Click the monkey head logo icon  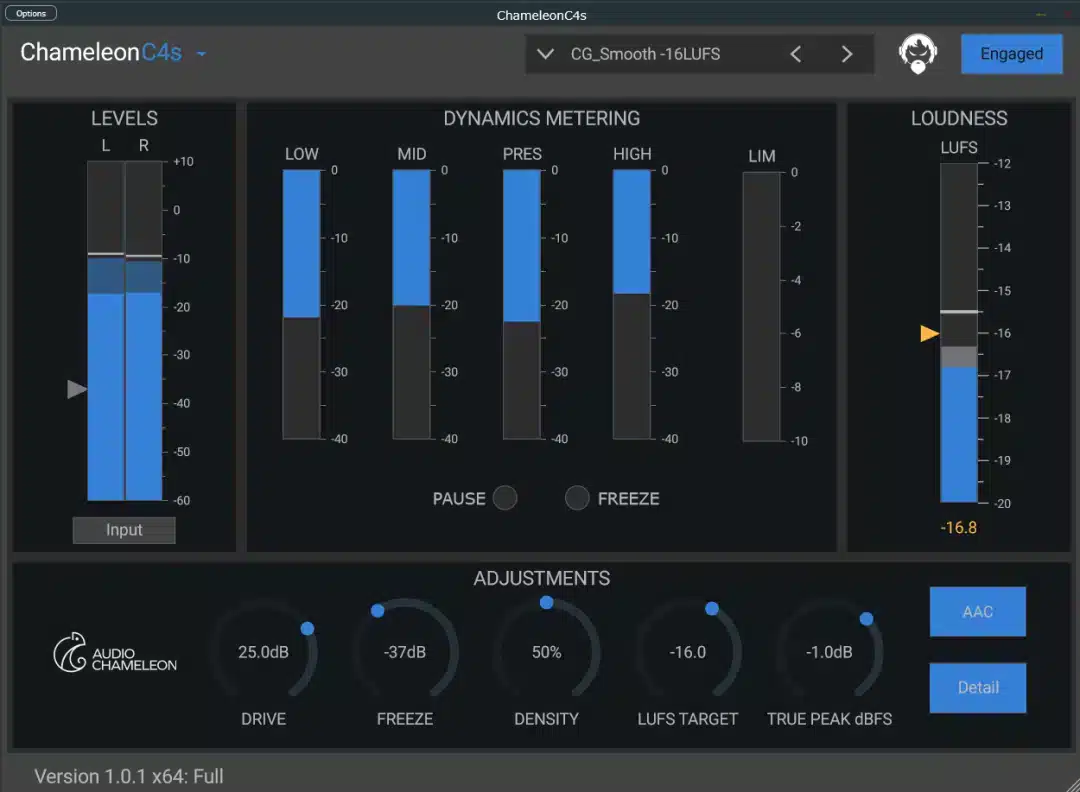pyautogui.click(x=917, y=54)
